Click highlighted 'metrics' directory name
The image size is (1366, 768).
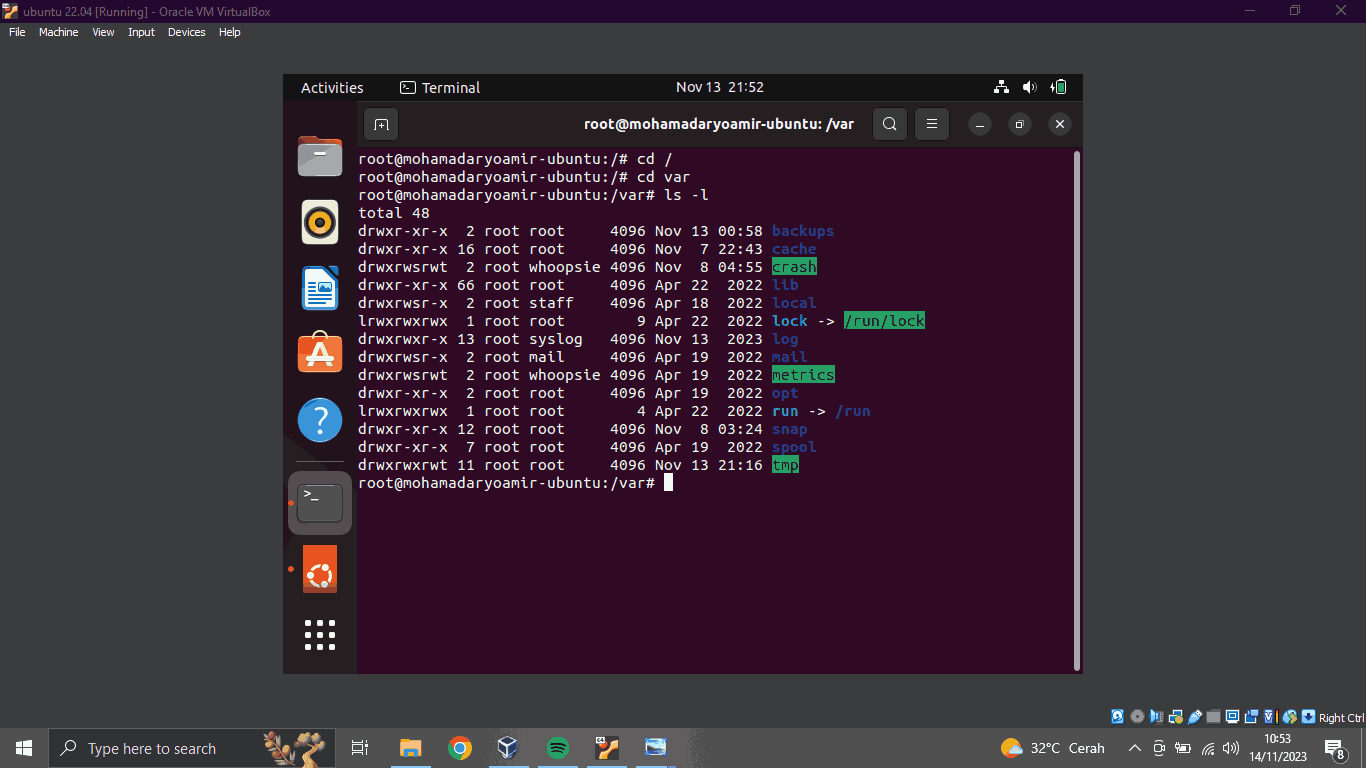click(803, 375)
